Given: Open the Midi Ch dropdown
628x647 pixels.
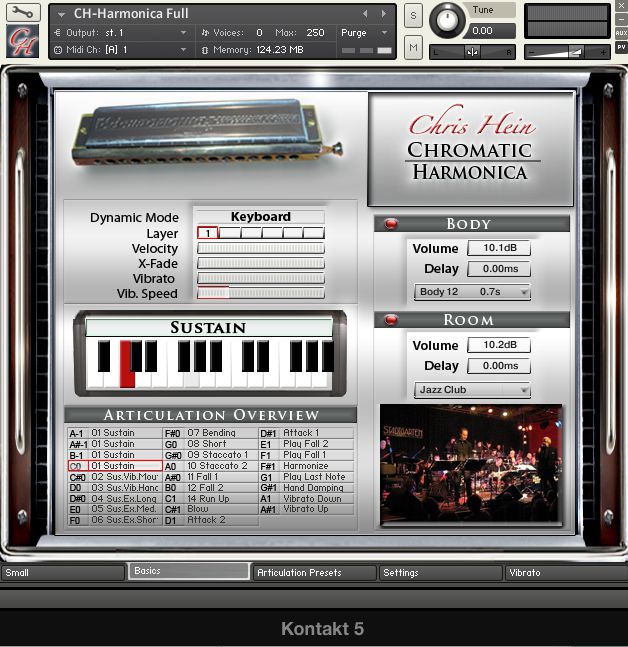Looking at the screenshot, I should tap(183, 50).
